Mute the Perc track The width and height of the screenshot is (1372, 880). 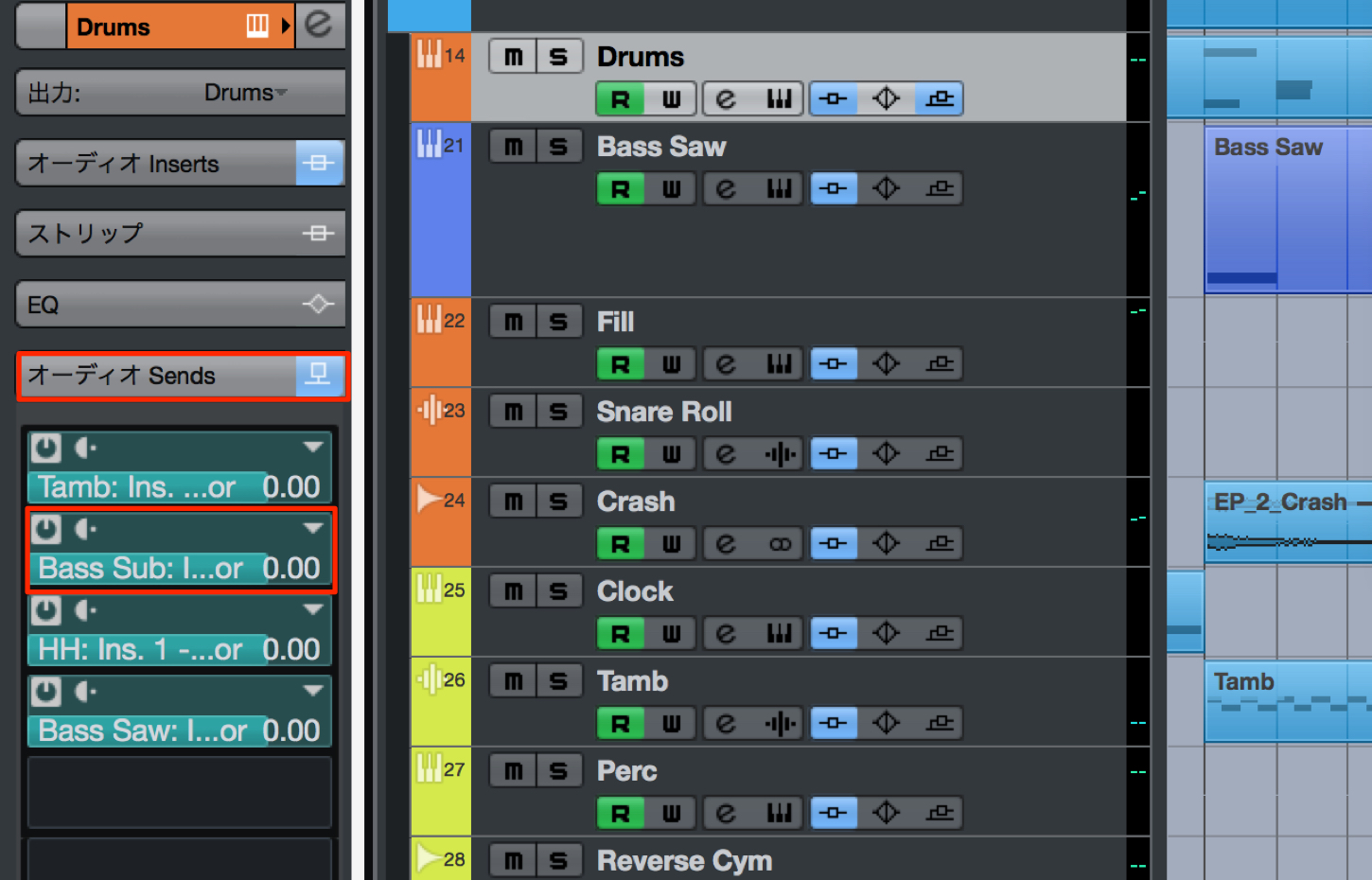[513, 771]
